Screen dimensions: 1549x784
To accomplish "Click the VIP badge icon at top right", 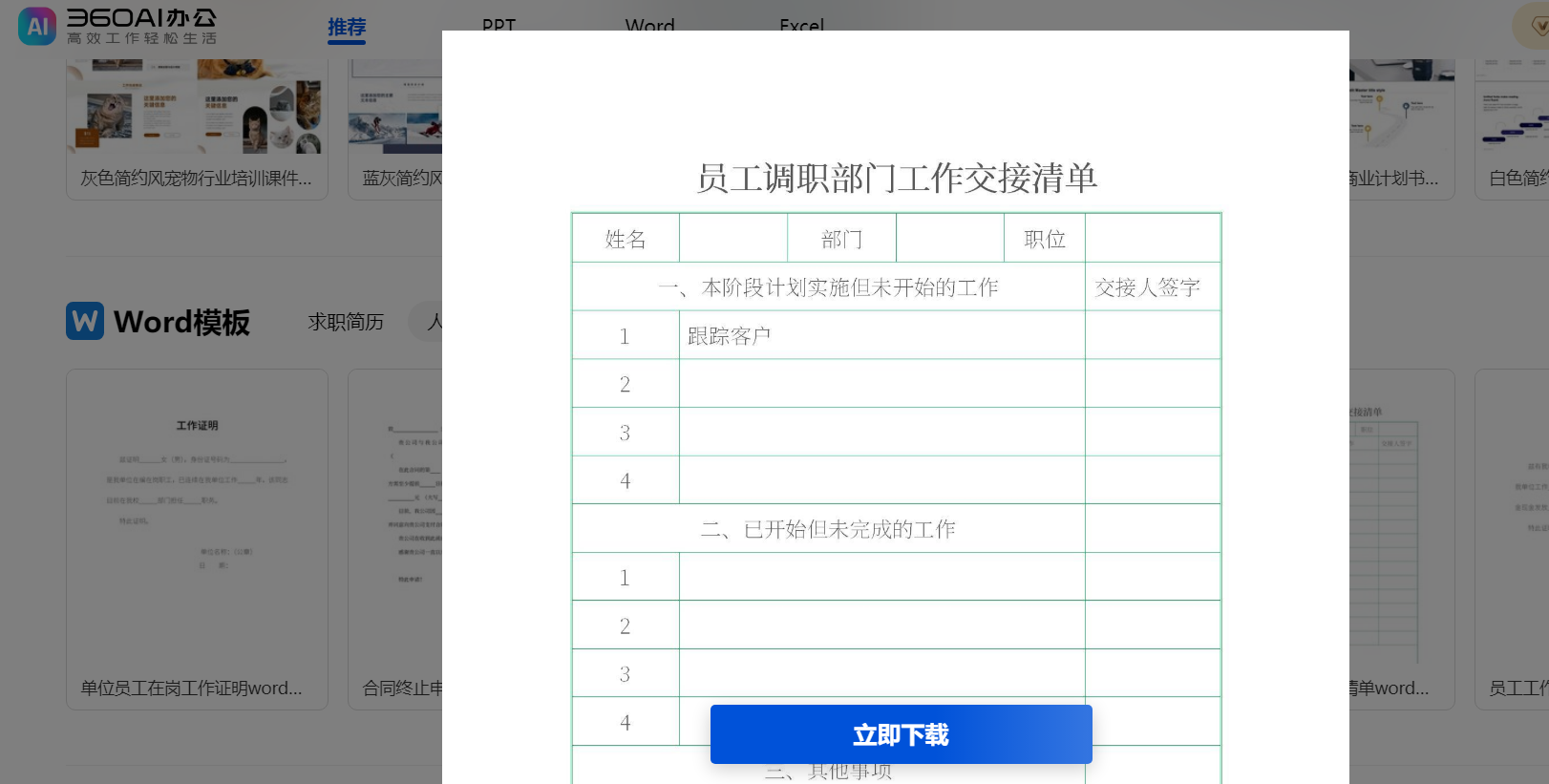I will [1534, 26].
